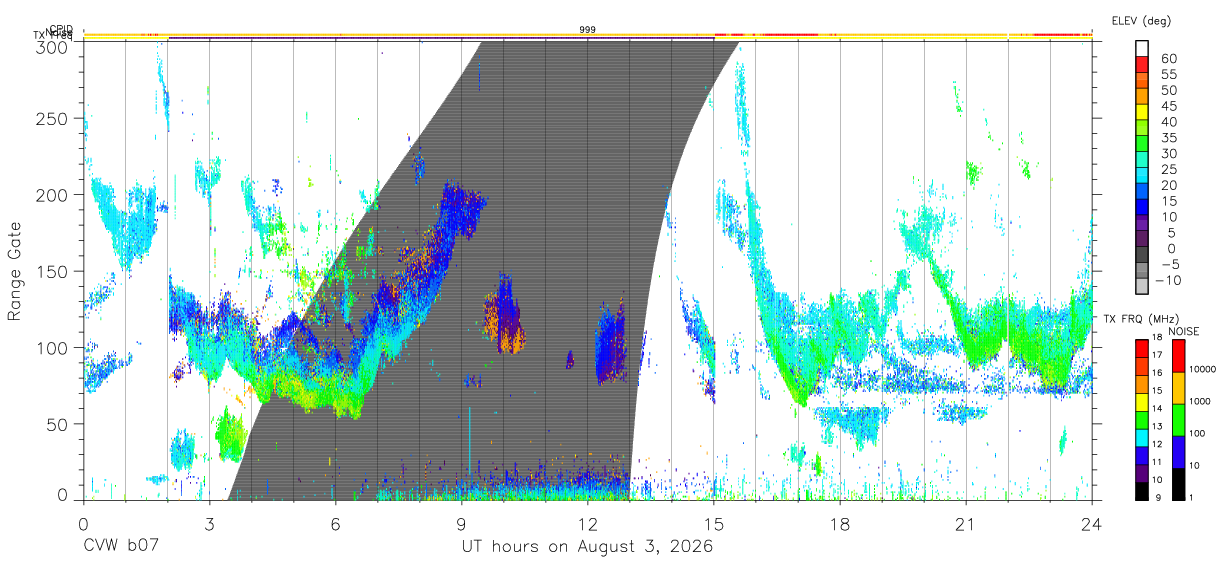Click the '10000' label on the NOISE scale
The width and height of the screenshot is (1228, 567).
click(1202, 370)
